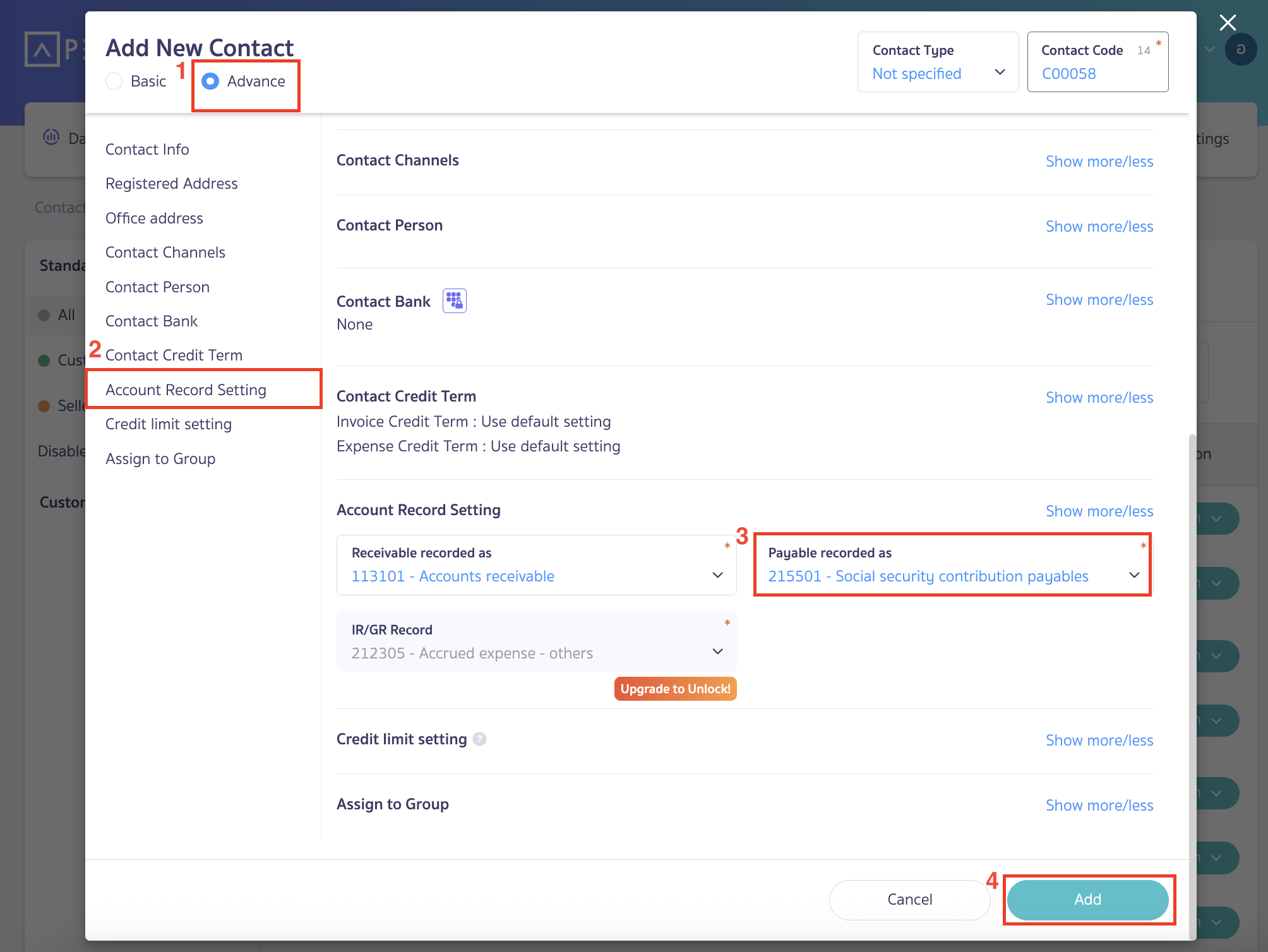The width and height of the screenshot is (1268, 952).
Task: Click the Add button
Action: [x=1087, y=900]
